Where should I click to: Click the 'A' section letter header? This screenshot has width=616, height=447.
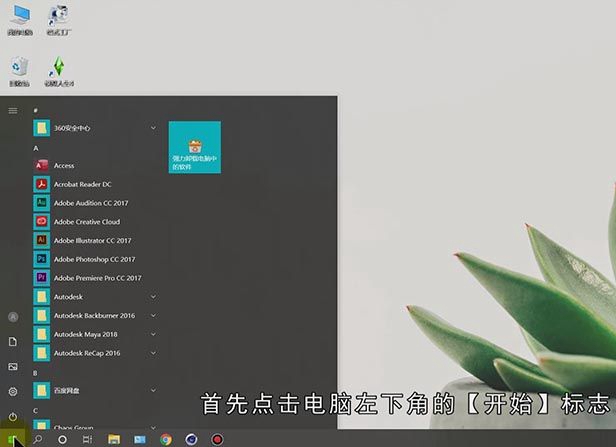pyautogui.click(x=36, y=148)
